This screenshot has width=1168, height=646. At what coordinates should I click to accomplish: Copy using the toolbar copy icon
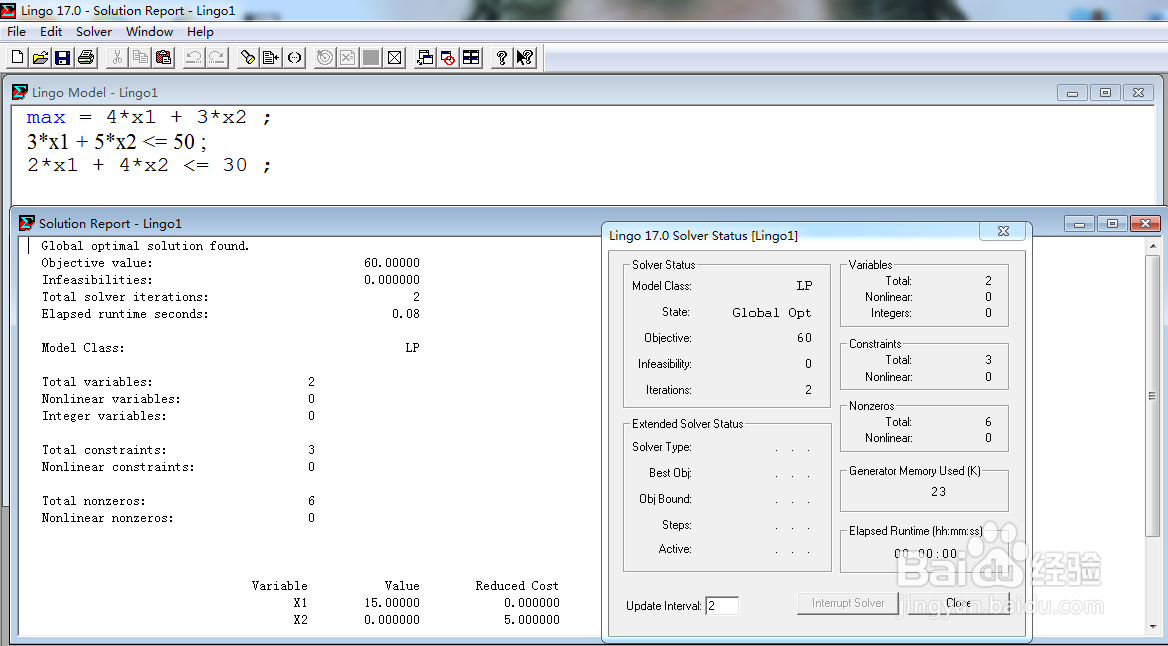(140, 57)
